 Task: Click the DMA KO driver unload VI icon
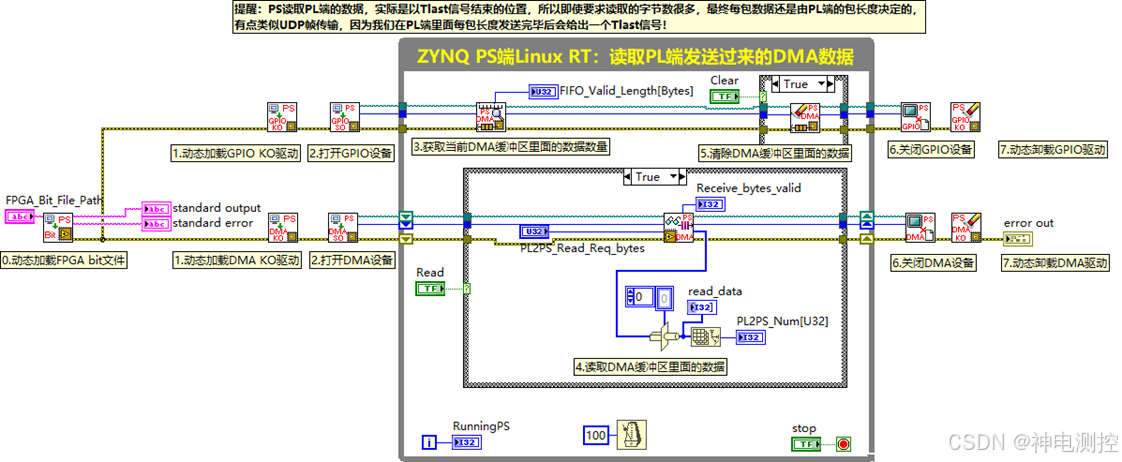pos(966,227)
